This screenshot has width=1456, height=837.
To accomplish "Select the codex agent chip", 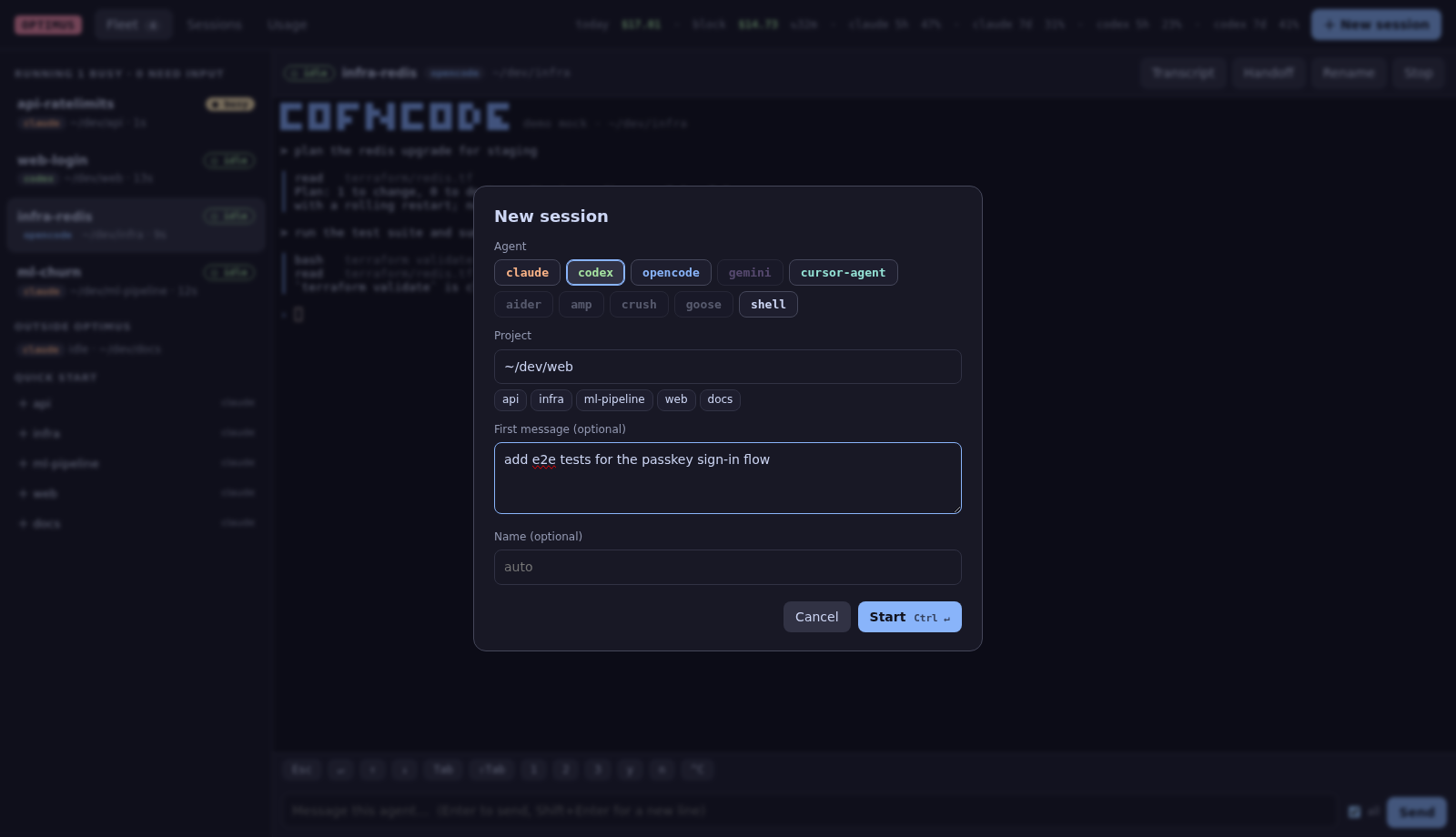I will point(595,273).
